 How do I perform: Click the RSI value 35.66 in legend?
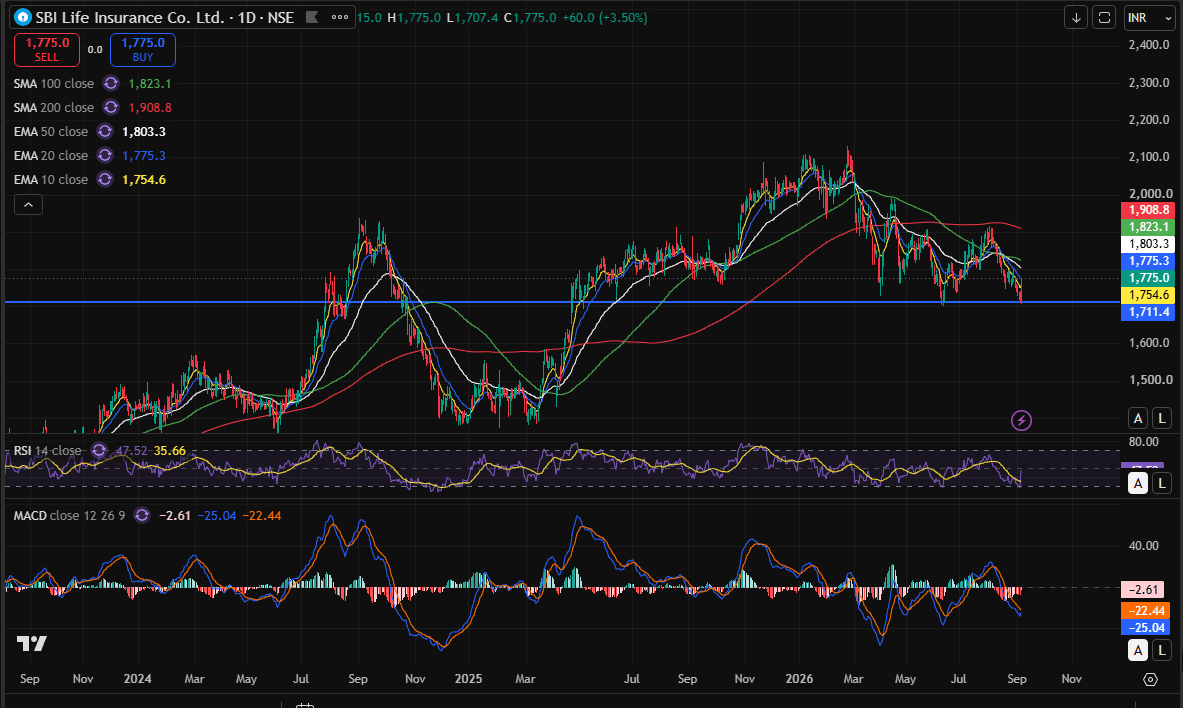tap(170, 451)
